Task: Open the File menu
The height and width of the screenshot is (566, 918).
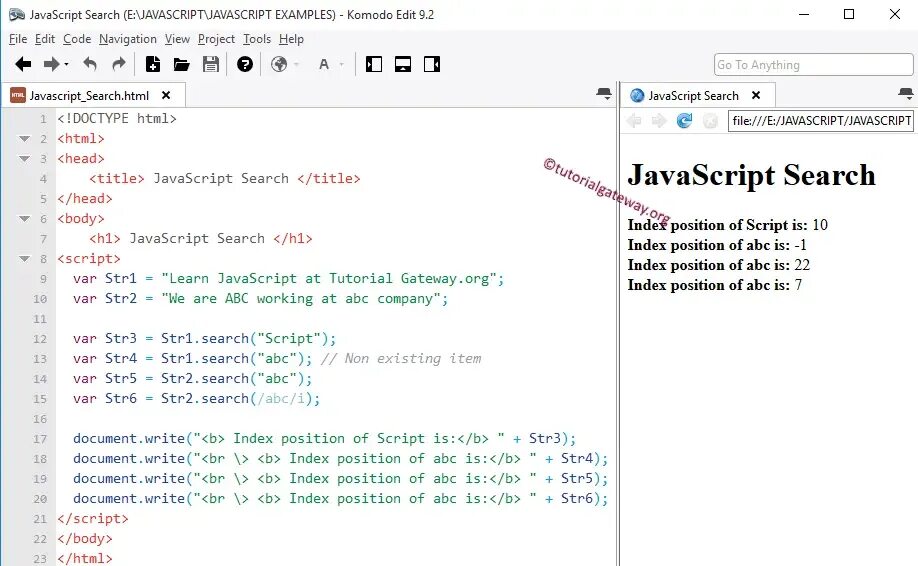Action: pos(18,39)
